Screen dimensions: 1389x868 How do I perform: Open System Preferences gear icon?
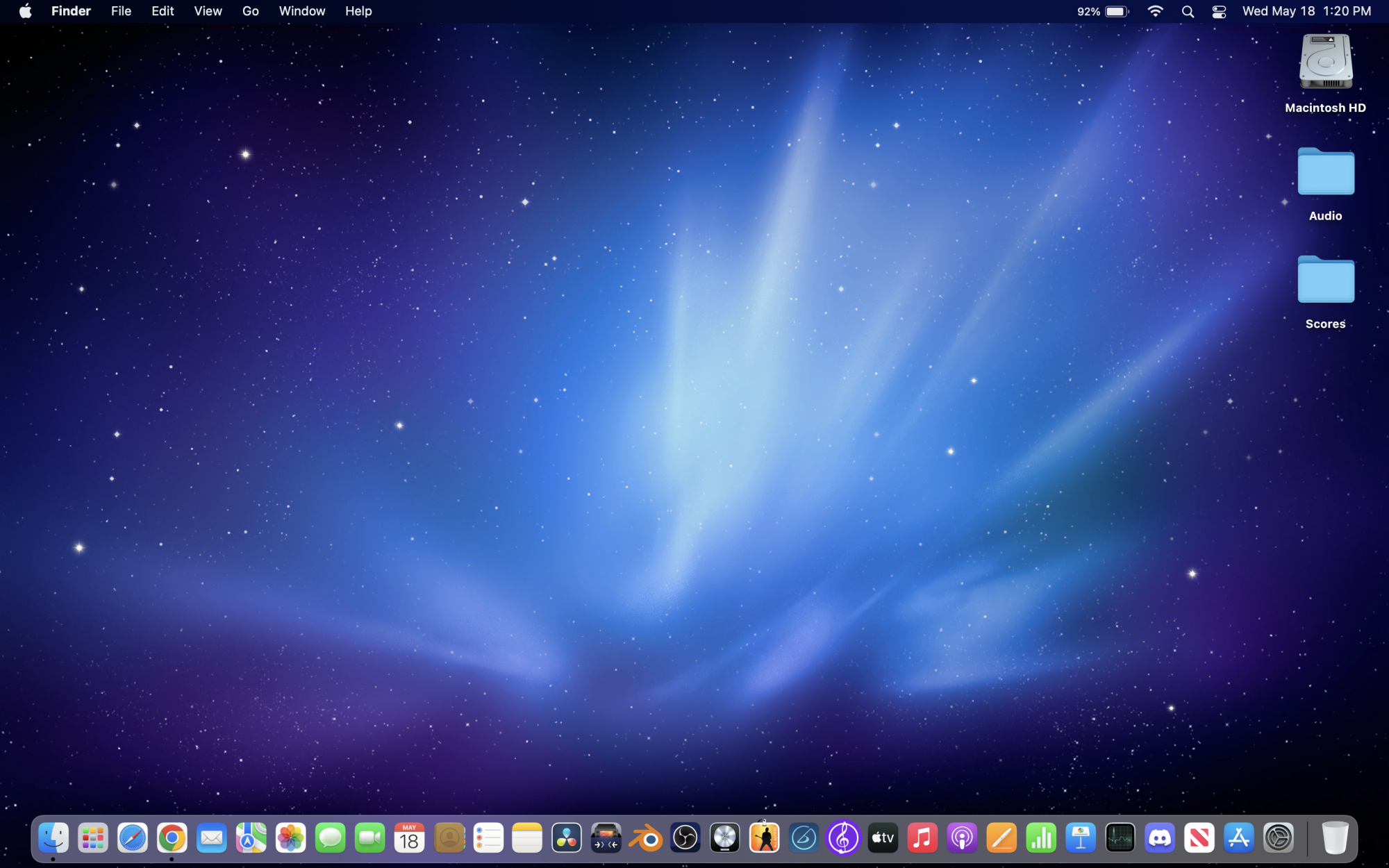tap(1278, 838)
